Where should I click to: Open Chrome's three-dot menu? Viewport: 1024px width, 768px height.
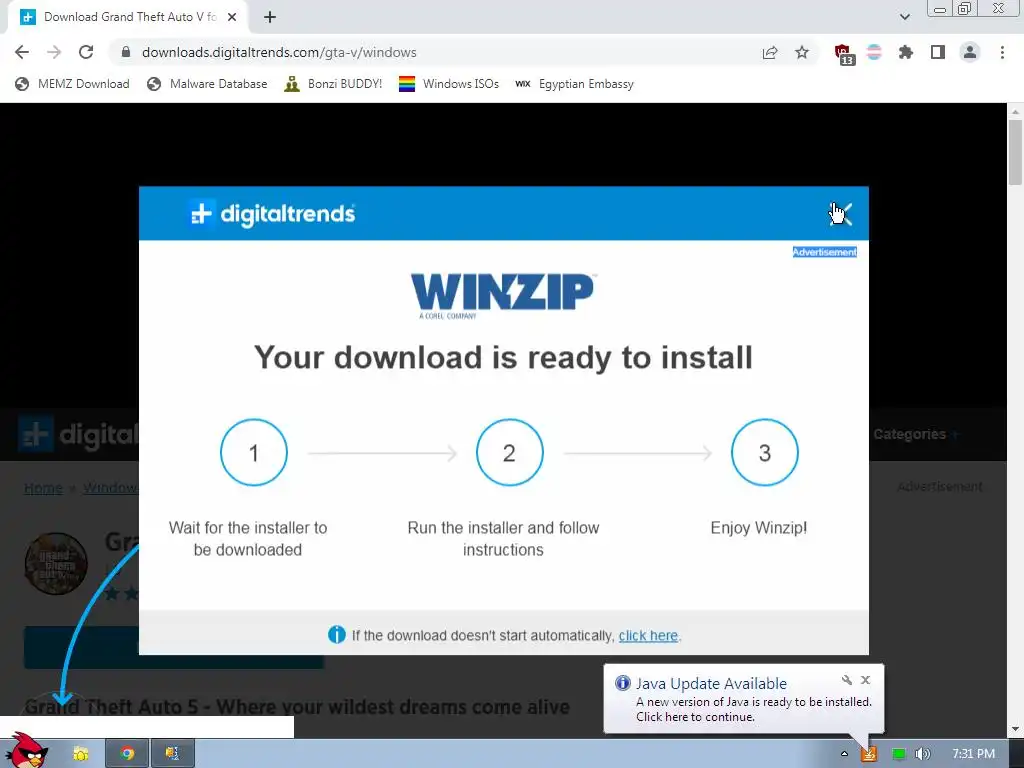pyautogui.click(x=1002, y=52)
